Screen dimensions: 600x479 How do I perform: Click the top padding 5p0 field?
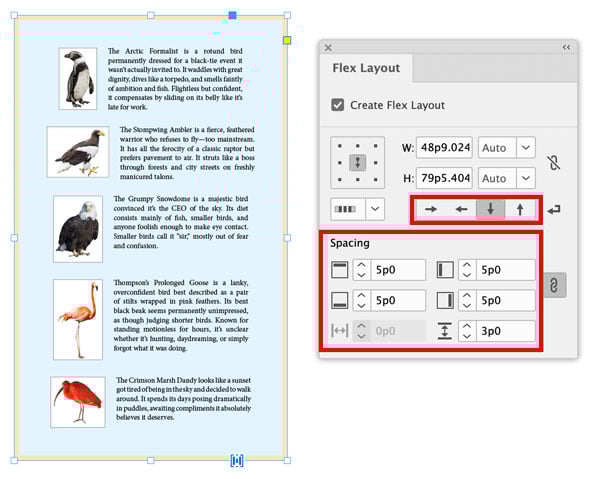pos(398,269)
